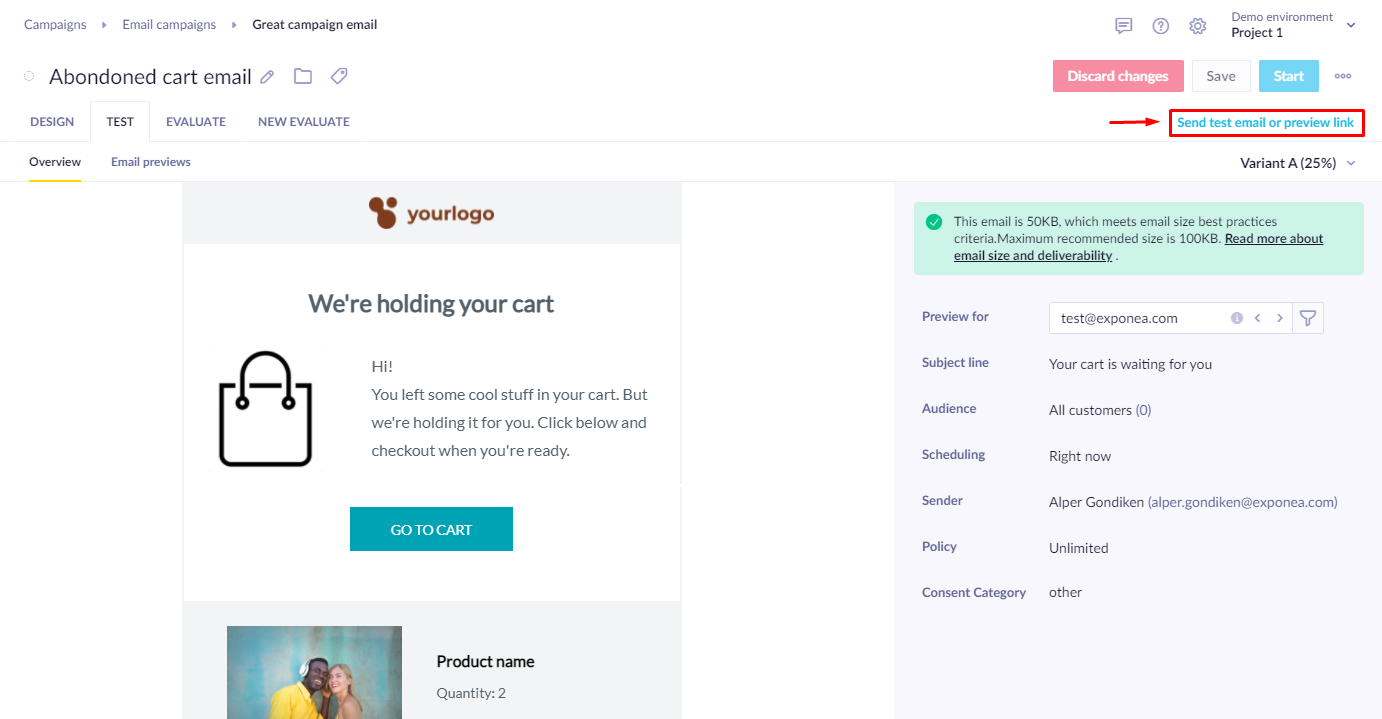The width and height of the screenshot is (1382, 719).
Task: Open the Email previews subtab
Action: (x=151, y=162)
